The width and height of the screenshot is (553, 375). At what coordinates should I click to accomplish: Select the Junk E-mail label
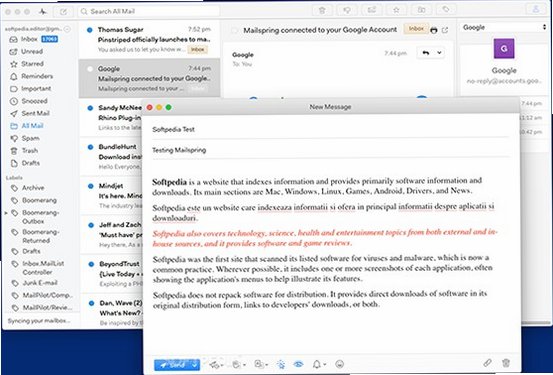[35, 283]
